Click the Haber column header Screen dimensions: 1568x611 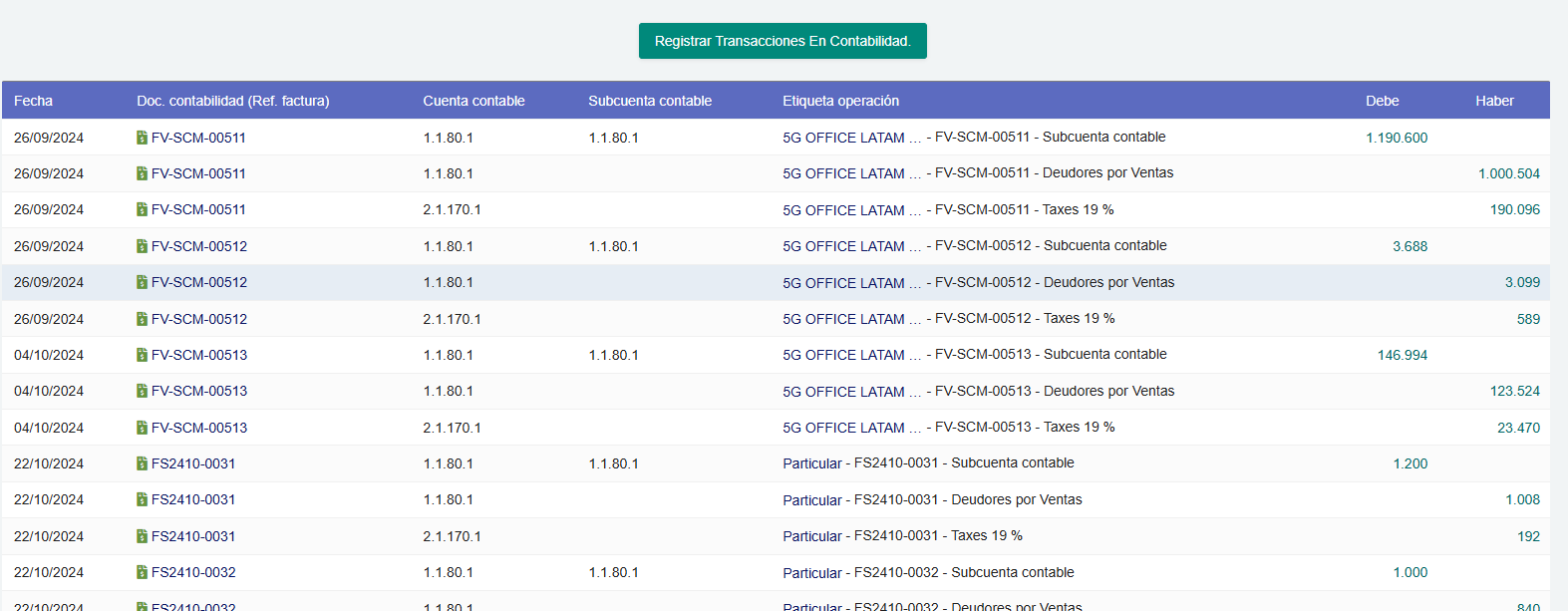tap(1494, 101)
